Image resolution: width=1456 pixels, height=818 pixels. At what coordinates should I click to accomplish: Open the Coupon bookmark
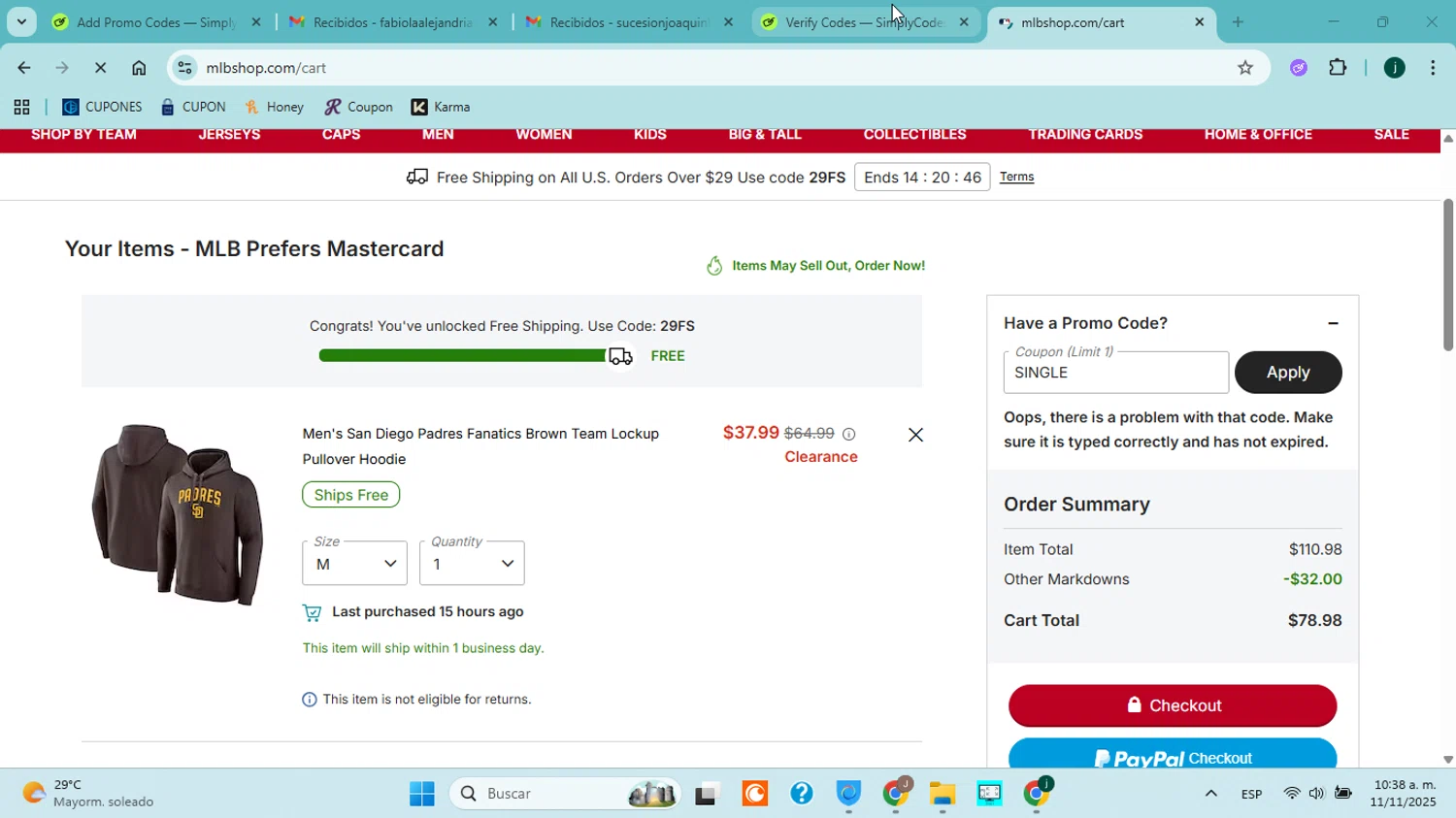(x=358, y=107)
